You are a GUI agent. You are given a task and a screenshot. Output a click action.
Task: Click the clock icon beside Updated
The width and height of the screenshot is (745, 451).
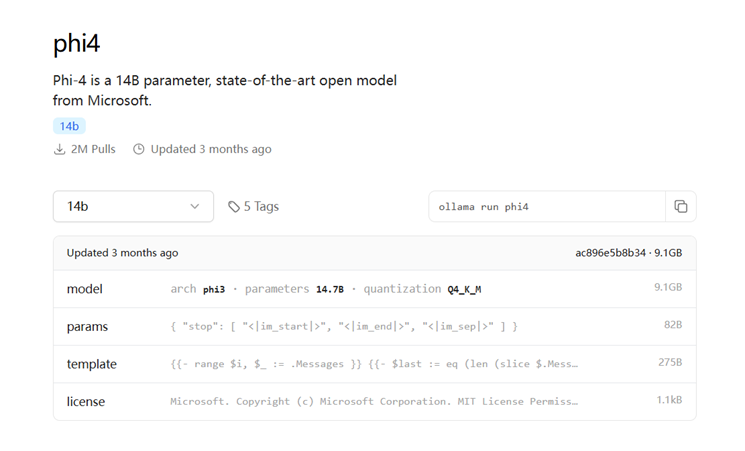[x=139, y=149]
